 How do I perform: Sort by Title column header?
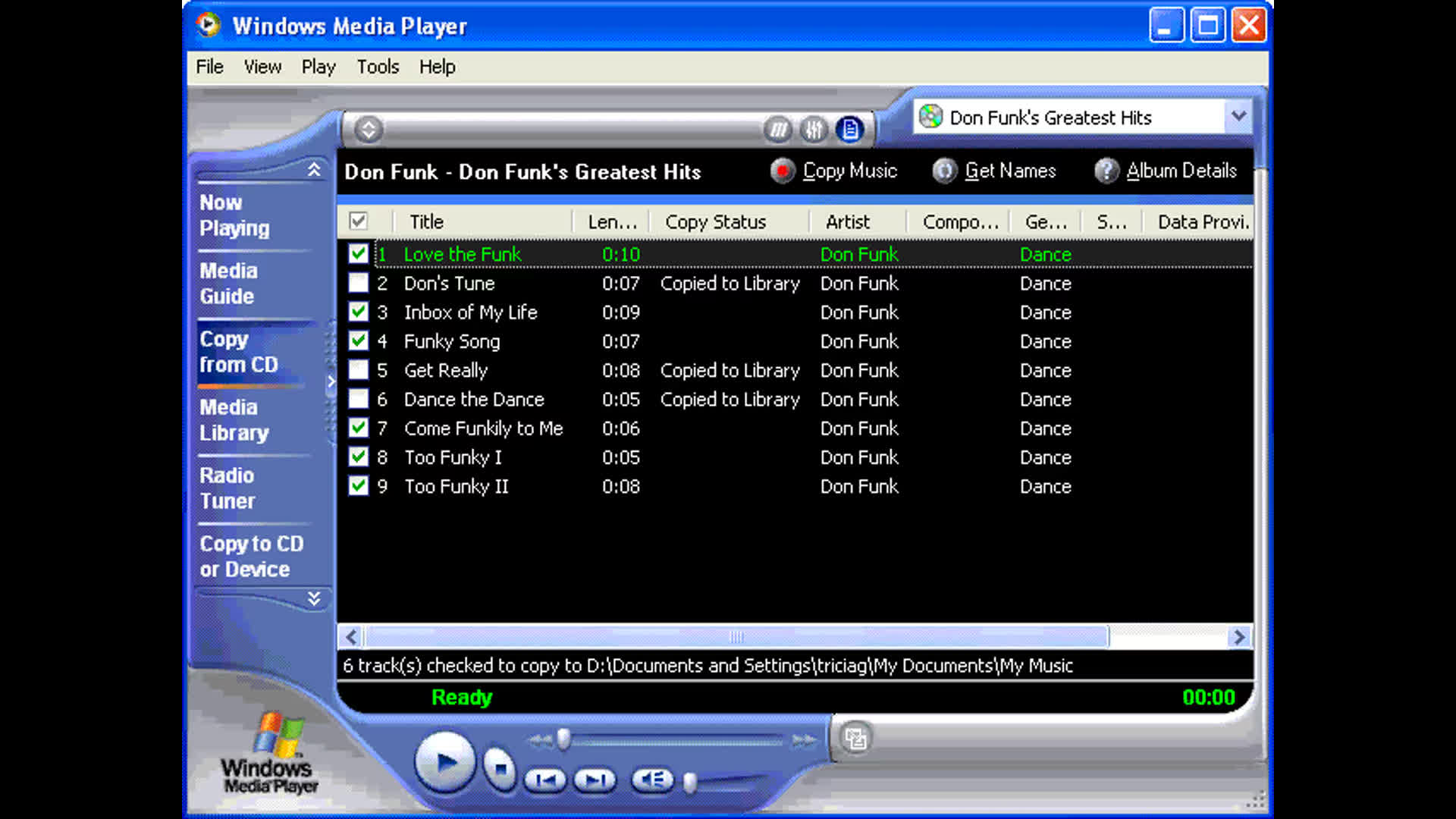point(483,221)
